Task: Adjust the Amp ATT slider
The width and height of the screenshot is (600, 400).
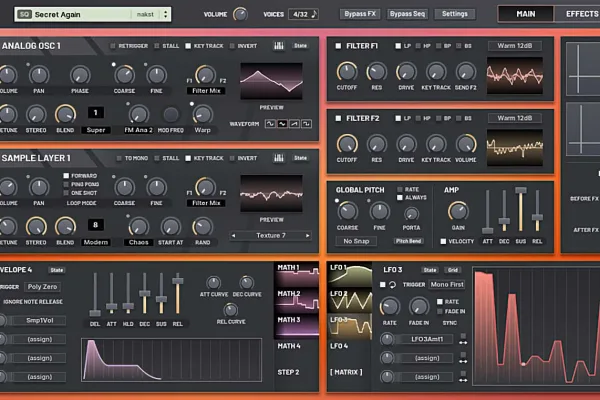Action: point(487,212)
